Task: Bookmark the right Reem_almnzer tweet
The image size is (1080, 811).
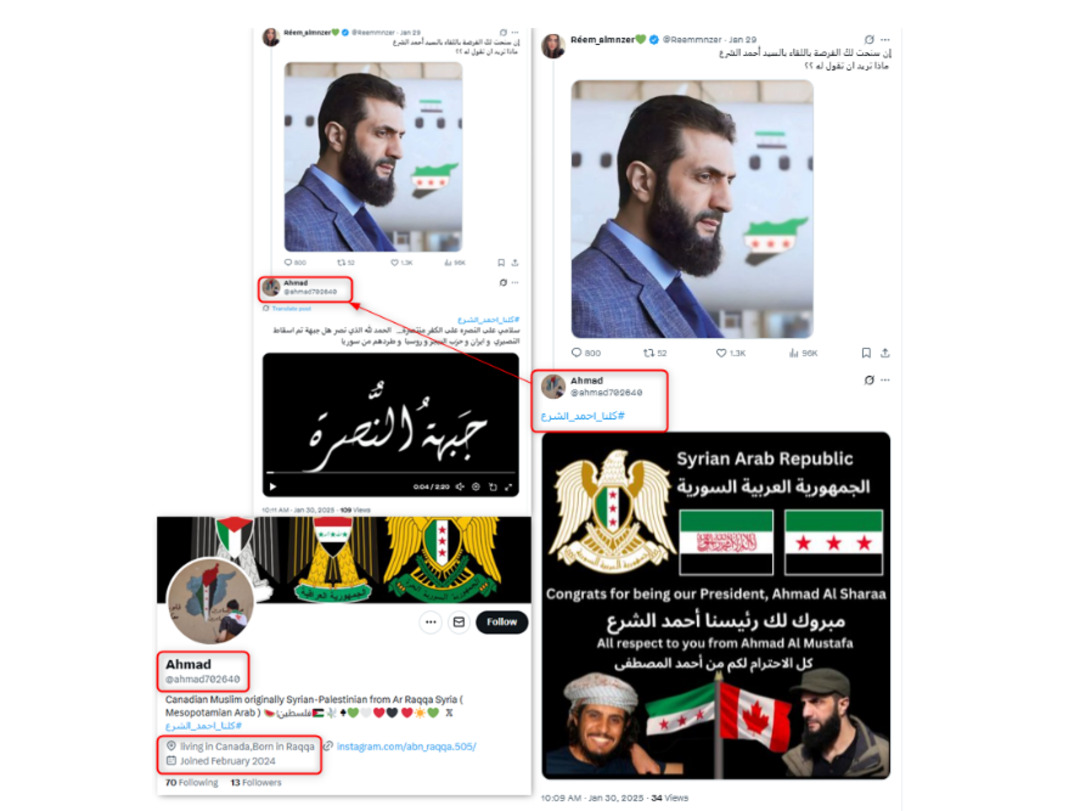Action: (866, 353)
